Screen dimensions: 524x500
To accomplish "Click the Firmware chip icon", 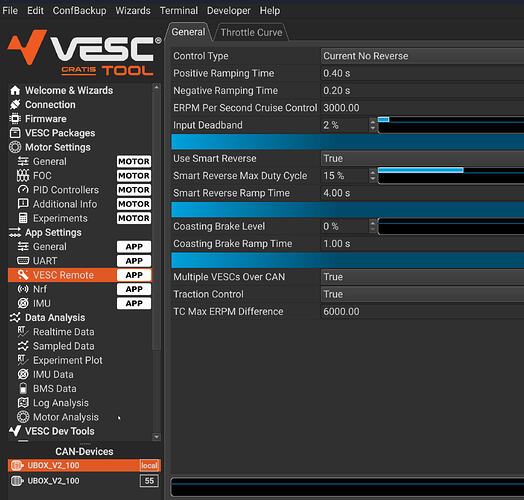I will (15, 119).
